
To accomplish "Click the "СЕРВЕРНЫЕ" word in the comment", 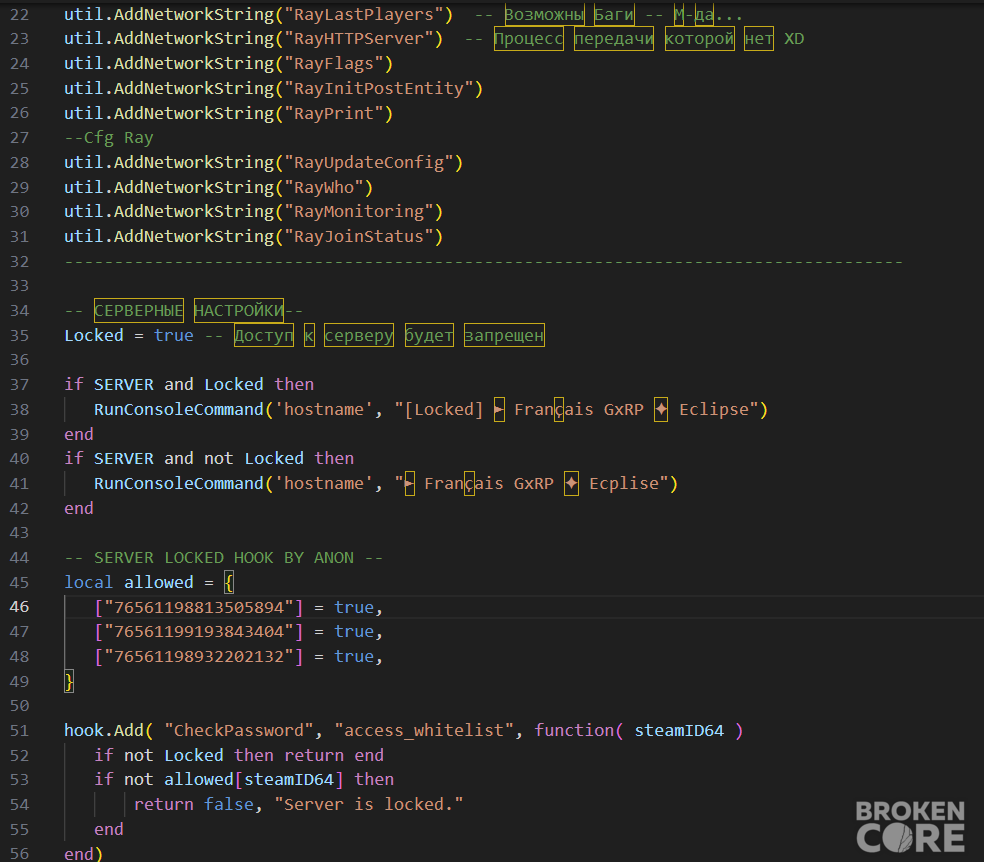I will (x=139, y=311).
